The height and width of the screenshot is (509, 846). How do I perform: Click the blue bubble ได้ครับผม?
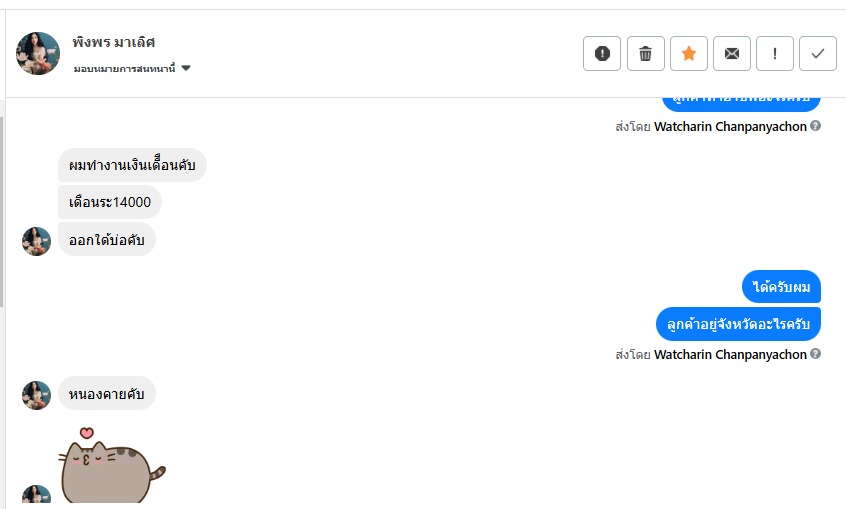(781, 287)
